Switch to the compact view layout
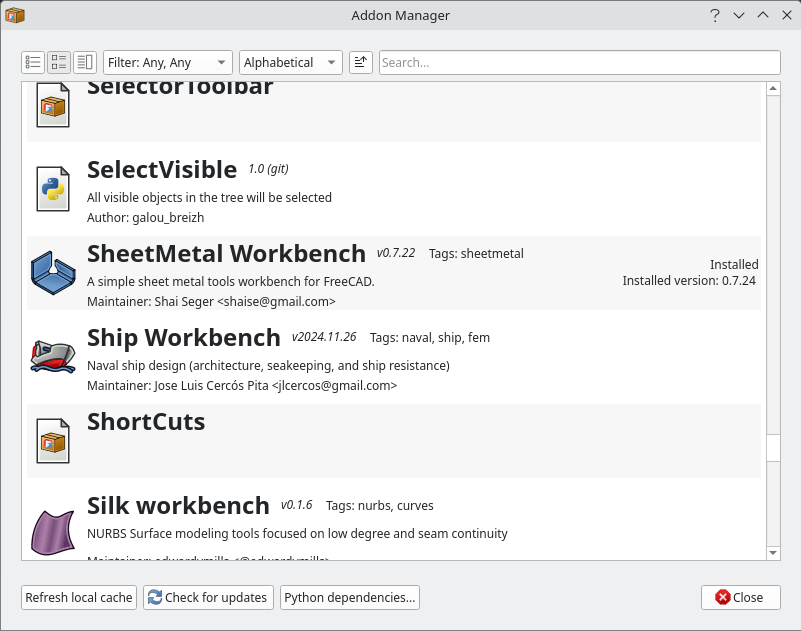Viewport: 801px width, 631px height. pos(58,62)
